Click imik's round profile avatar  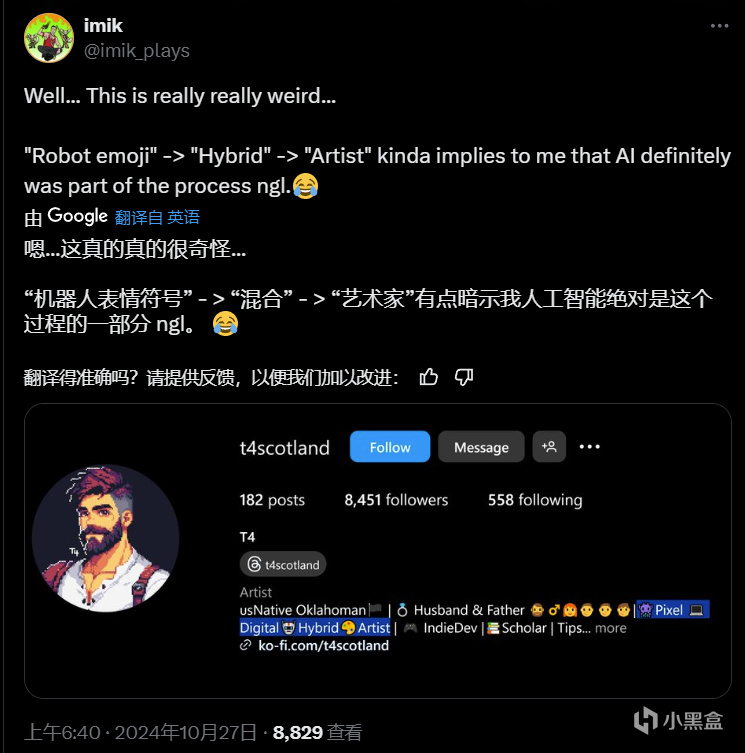49,38
